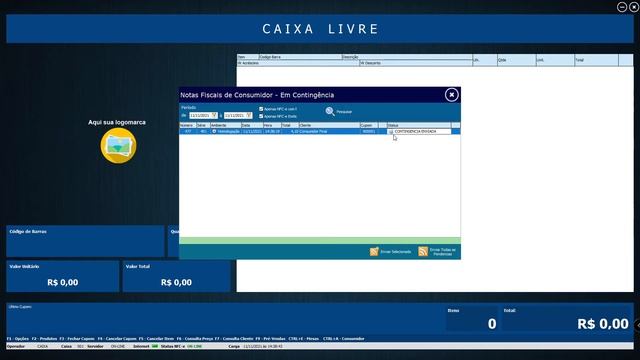Click the F3 - Fechar Cupom shortcut
The width and height of the screenshot is (640, 360).
[77, 338]
